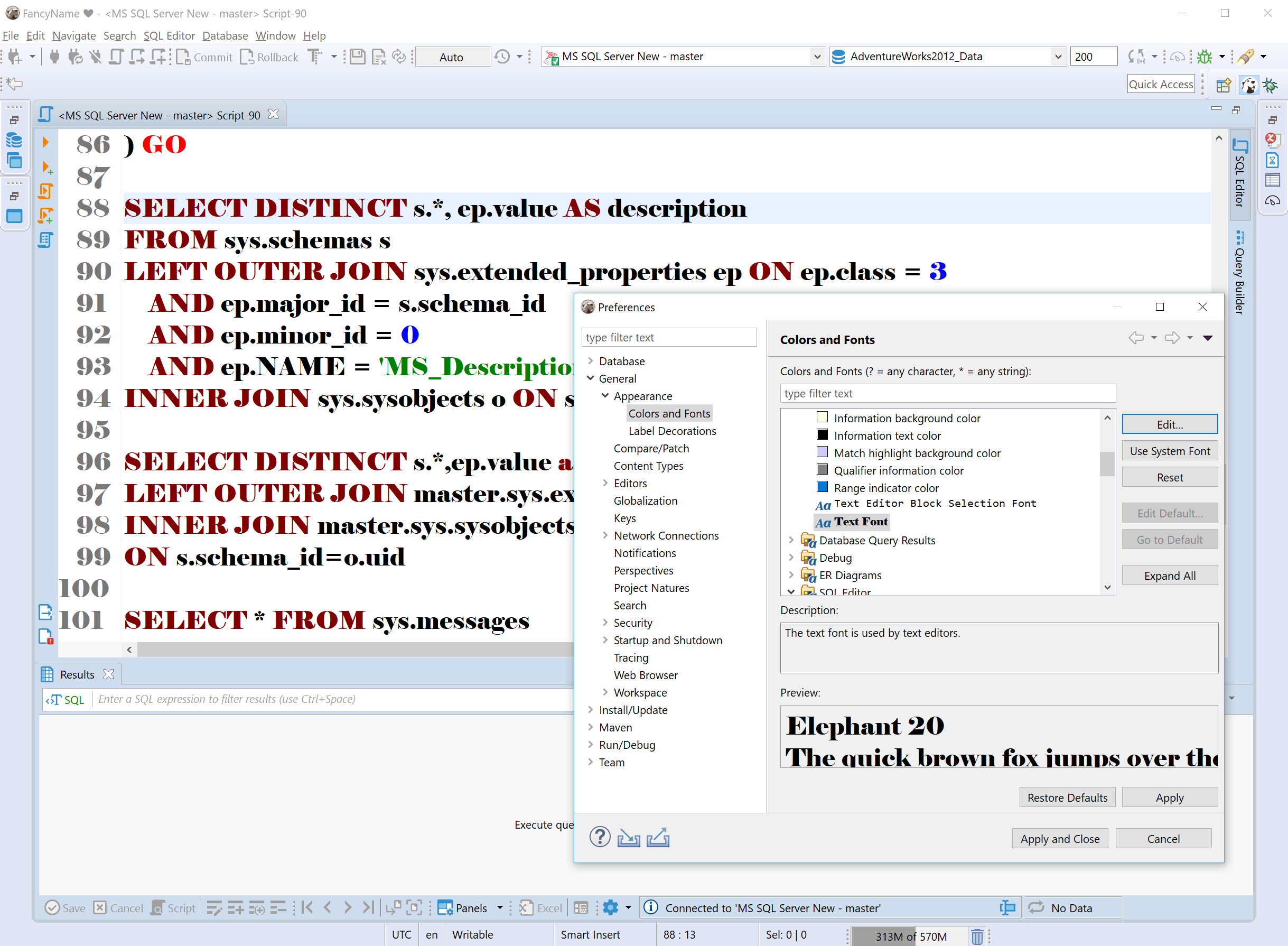The height and width of the screenshot is (946, 1288).
Task: Open a new database connection with the plug icon
Action: (x=54, y=57)
